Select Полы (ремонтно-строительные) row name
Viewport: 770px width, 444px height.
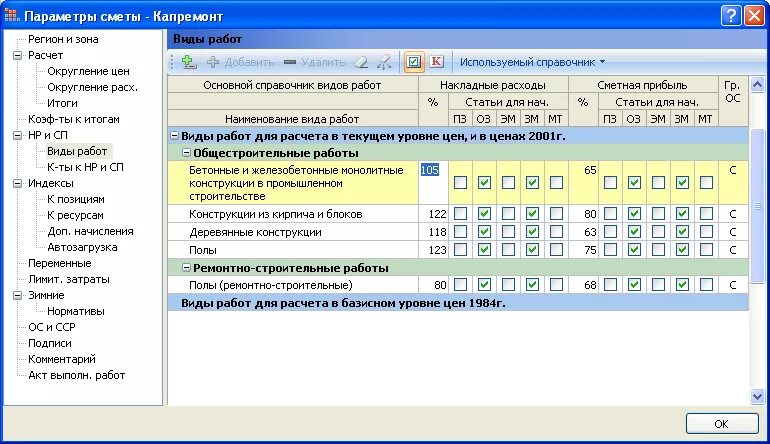click(x=271, y=285)
